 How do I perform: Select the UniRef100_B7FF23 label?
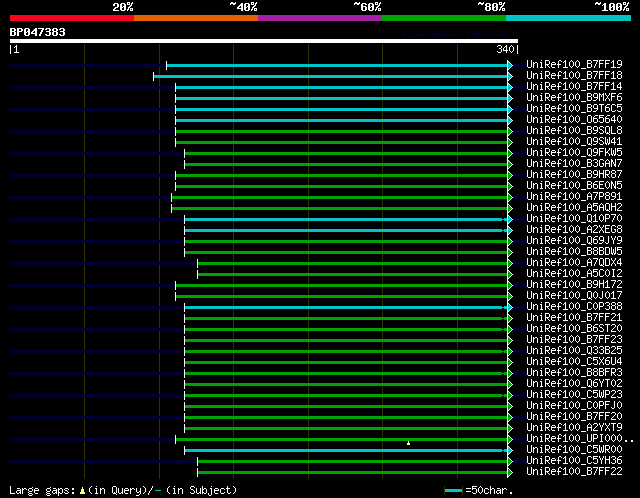574,340
